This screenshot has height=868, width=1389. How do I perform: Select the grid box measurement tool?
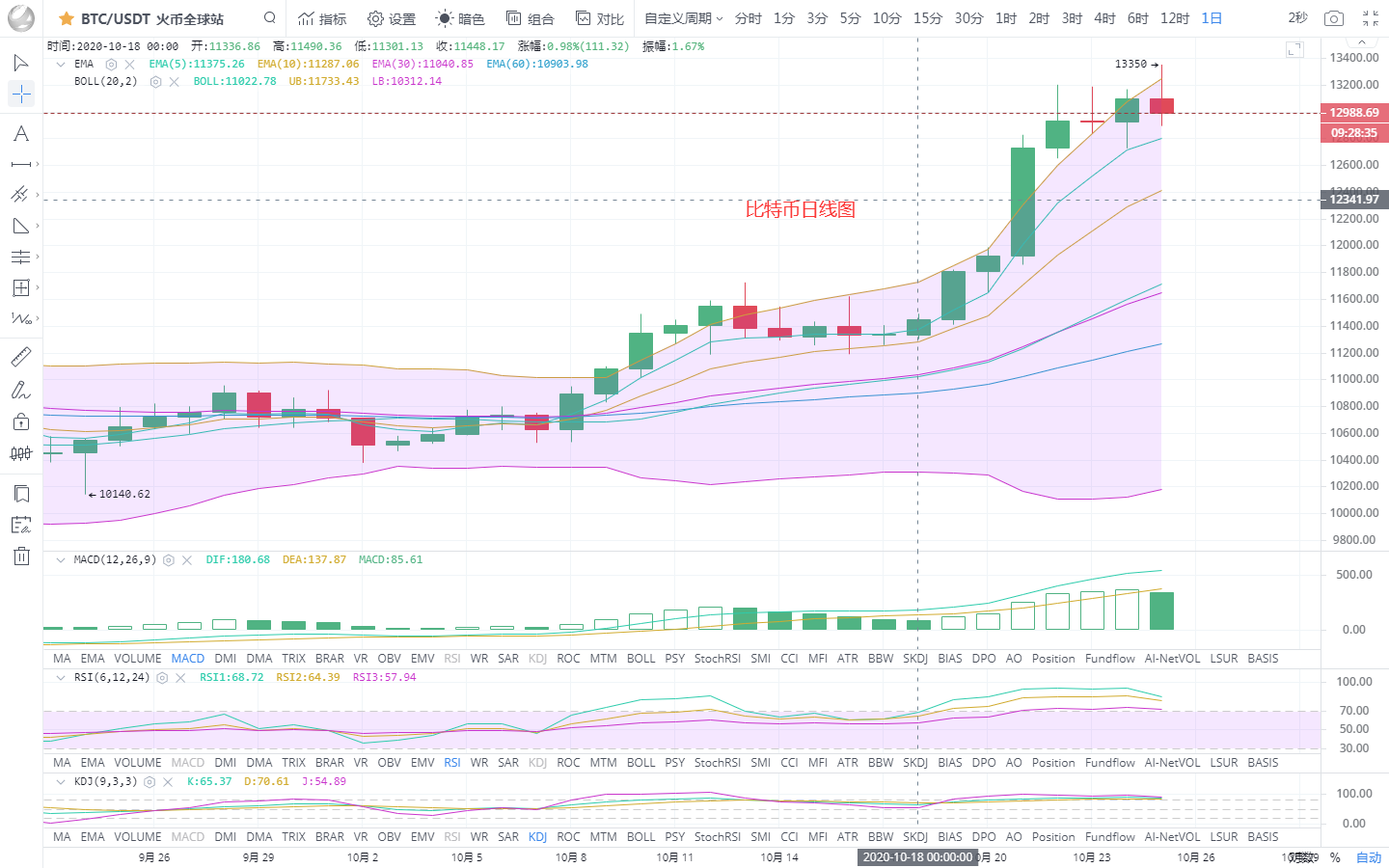[x=20, y=287]
